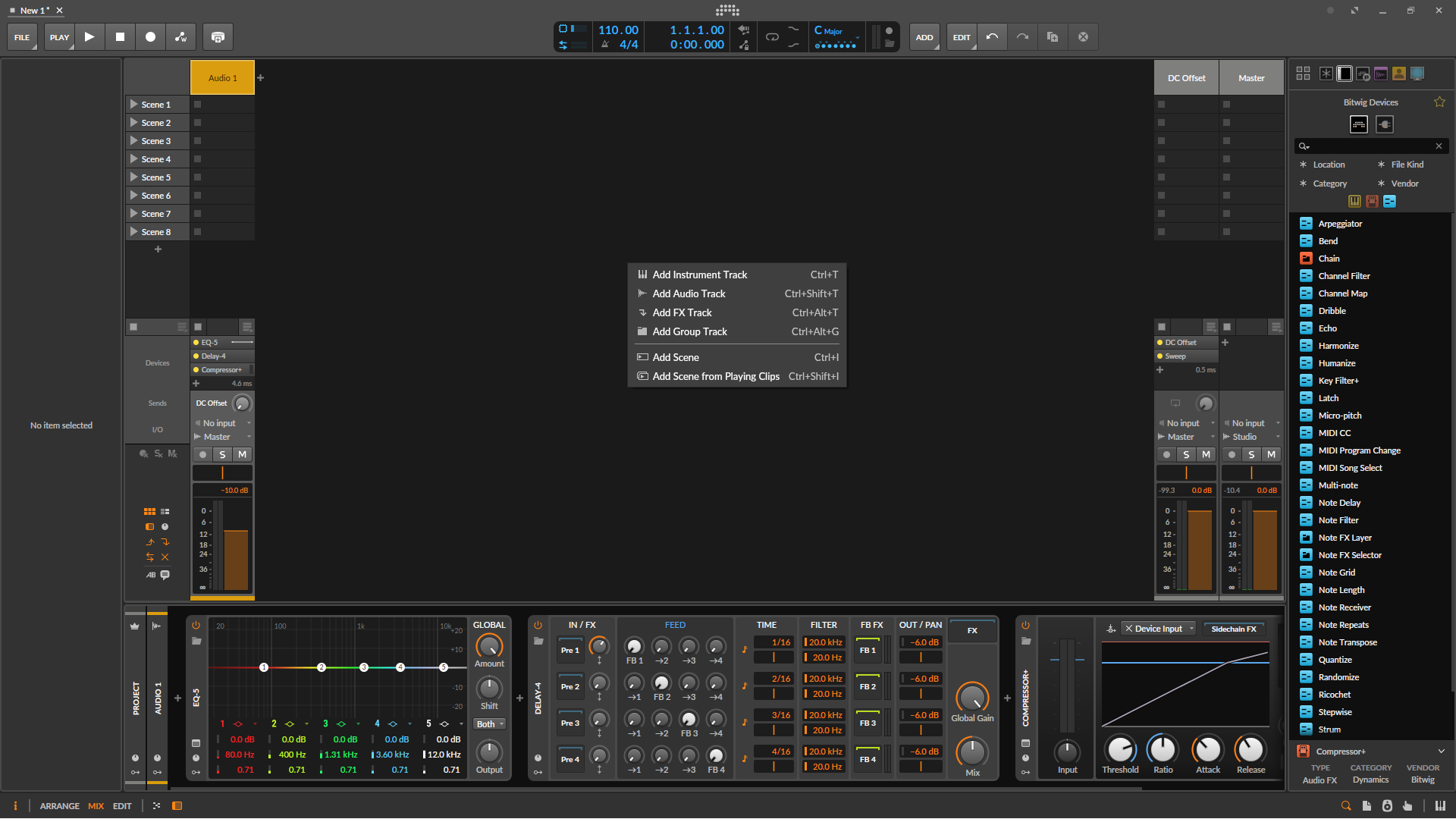Launch Scene 3

click(x=134, y=141)
